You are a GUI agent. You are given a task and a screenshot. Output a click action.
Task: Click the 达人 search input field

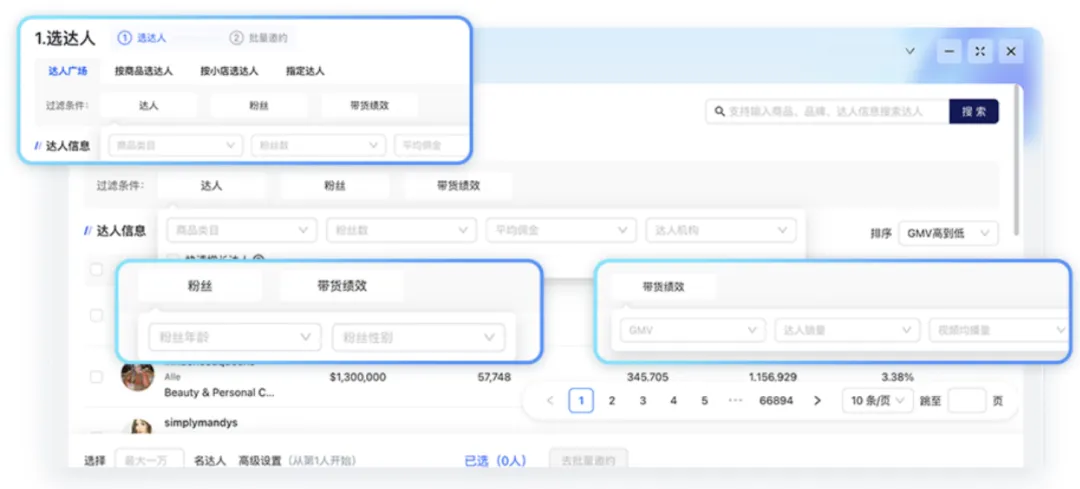[827, 111]
